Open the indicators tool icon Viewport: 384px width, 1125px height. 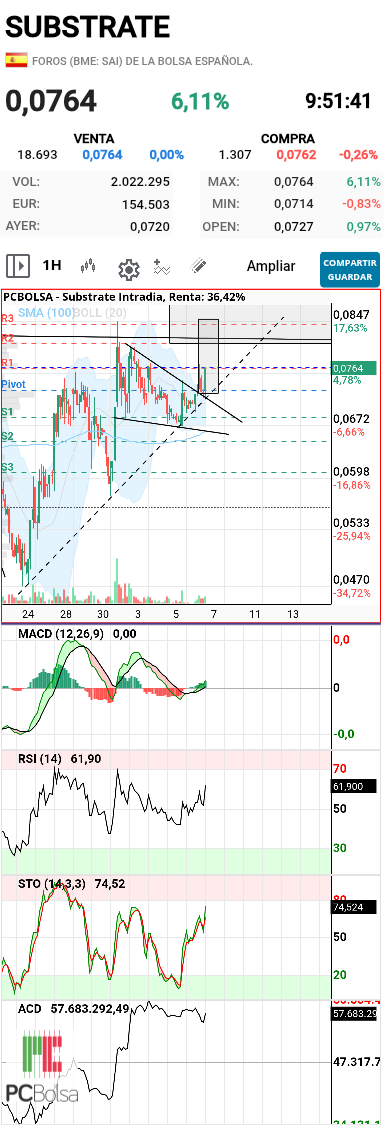point(163,267)
